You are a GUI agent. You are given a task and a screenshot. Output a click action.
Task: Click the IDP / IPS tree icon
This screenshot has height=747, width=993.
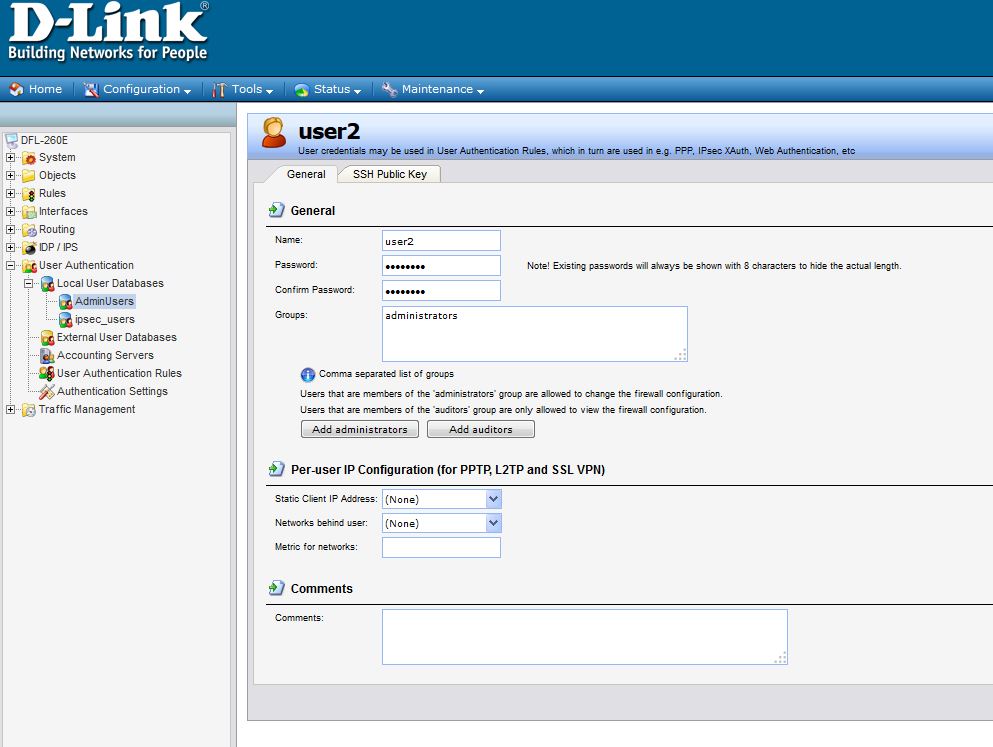coord(29,247)
